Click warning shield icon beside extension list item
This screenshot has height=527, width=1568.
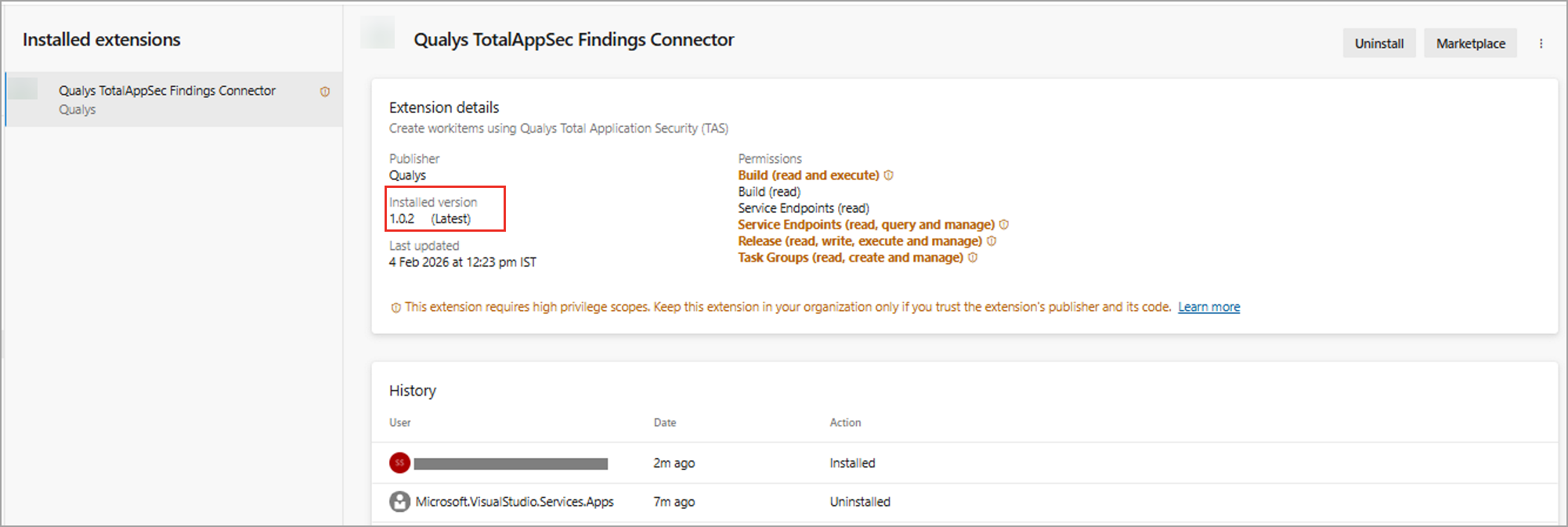click(325, 92)
